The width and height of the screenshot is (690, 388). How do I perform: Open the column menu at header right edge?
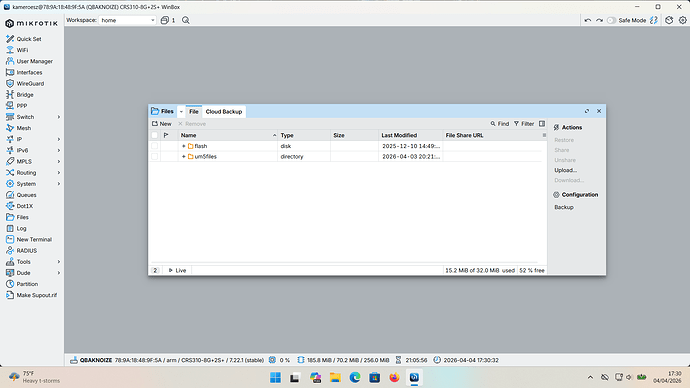point(544,135)
